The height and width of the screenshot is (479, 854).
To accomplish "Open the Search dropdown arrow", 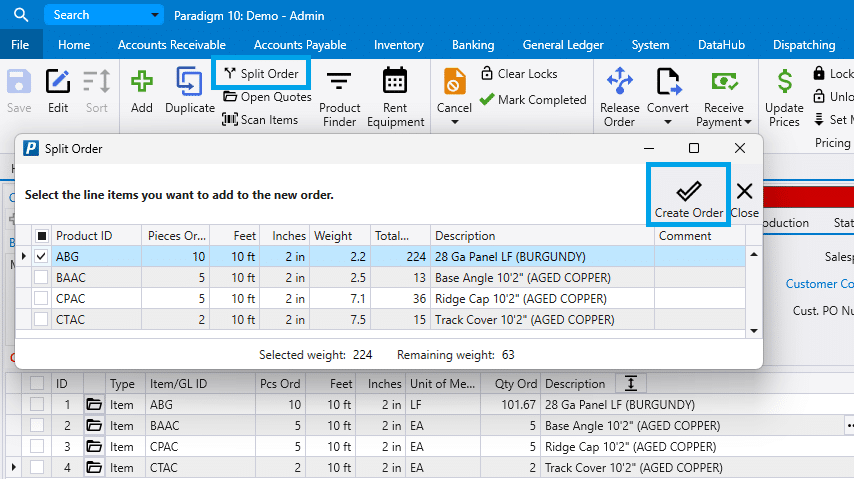I will 155,15.
